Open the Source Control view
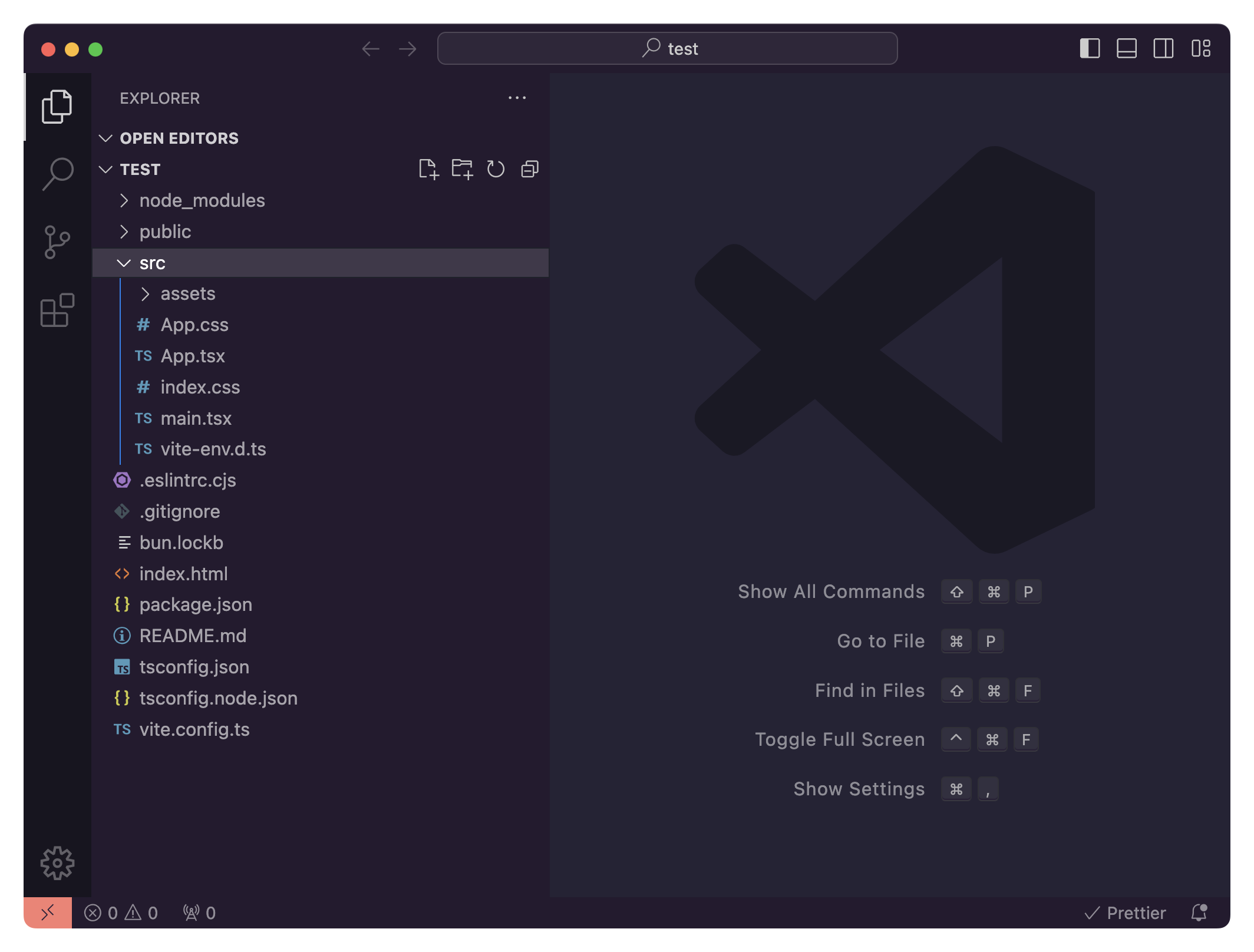 click(57, 242)
